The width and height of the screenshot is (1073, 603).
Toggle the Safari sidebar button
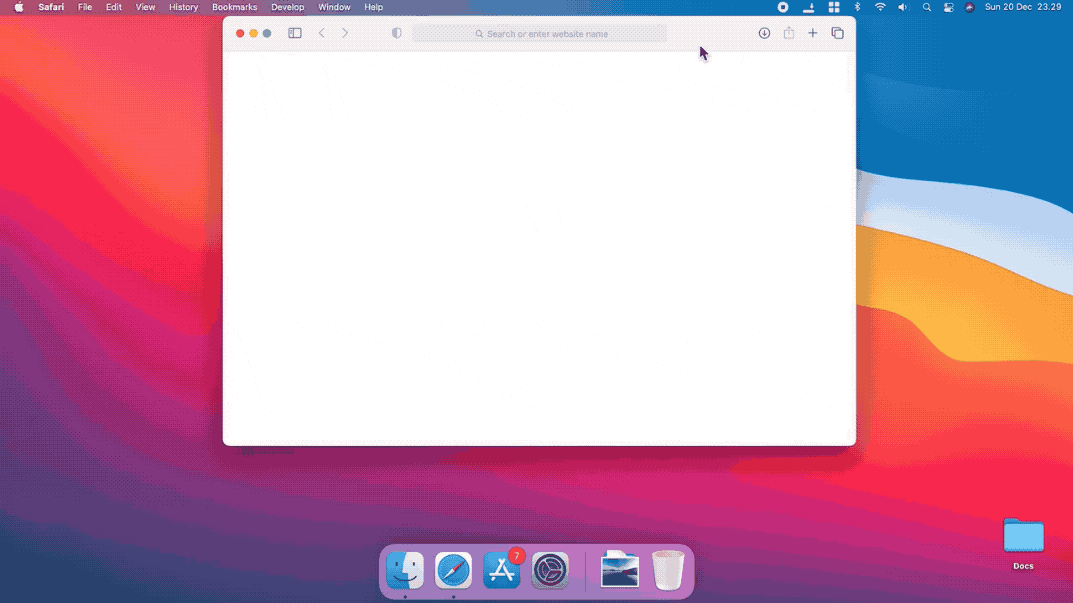tap(295, 33)
